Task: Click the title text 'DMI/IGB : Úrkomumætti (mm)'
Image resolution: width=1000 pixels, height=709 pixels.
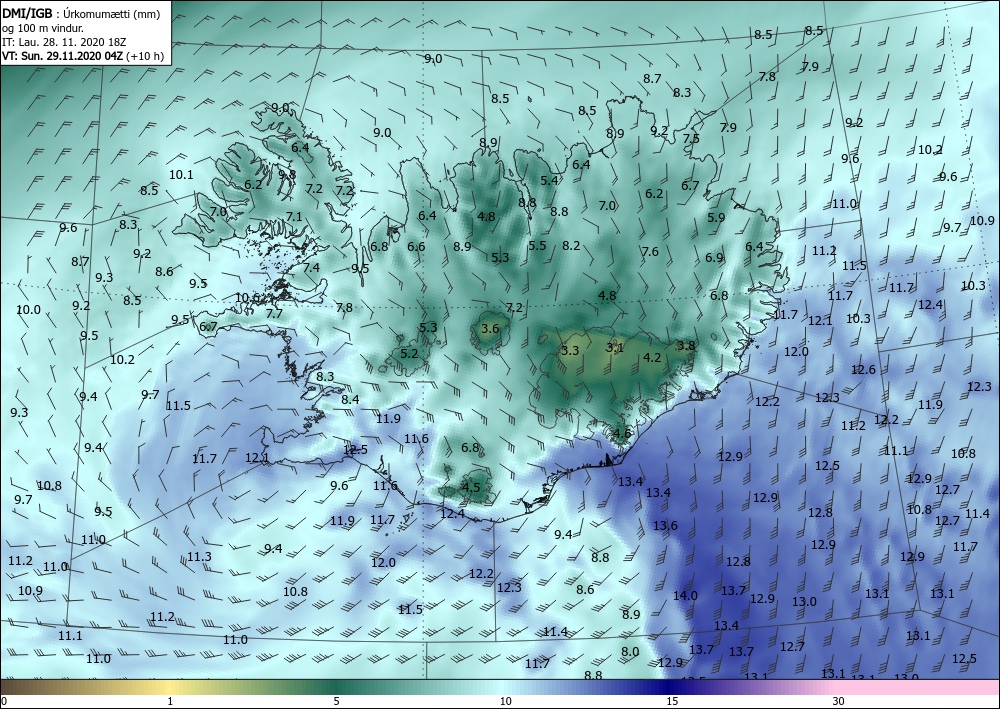Action: pyautogui.click(x=81, y=14)
